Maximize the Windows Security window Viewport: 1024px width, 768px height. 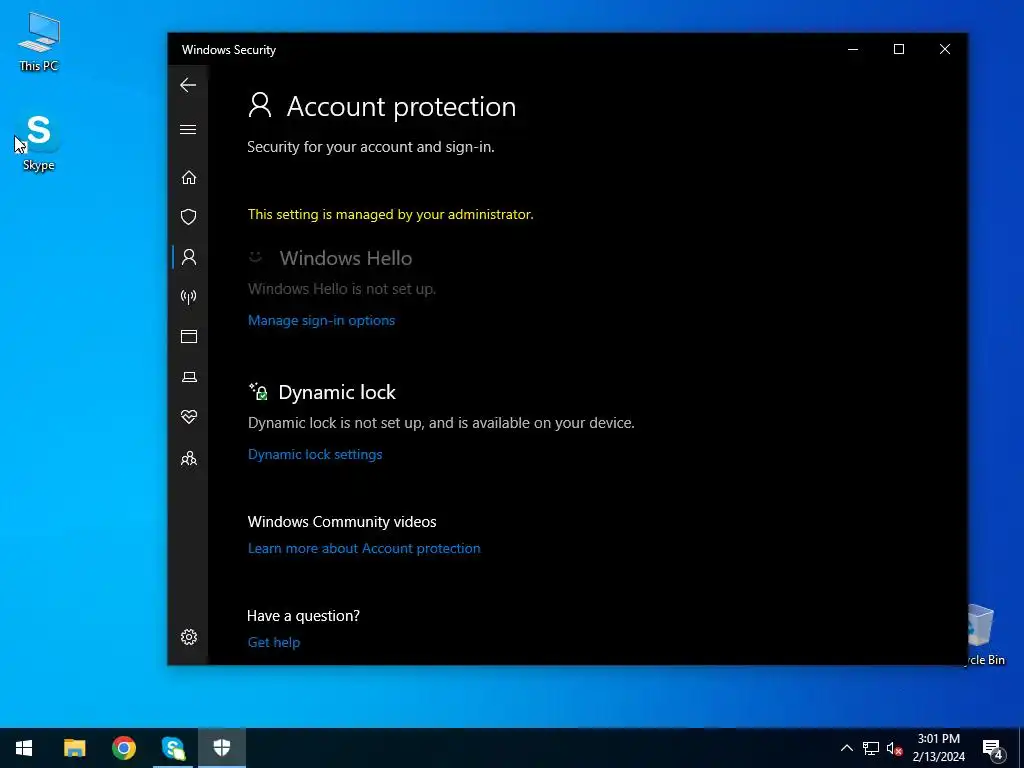coord(899,50)
